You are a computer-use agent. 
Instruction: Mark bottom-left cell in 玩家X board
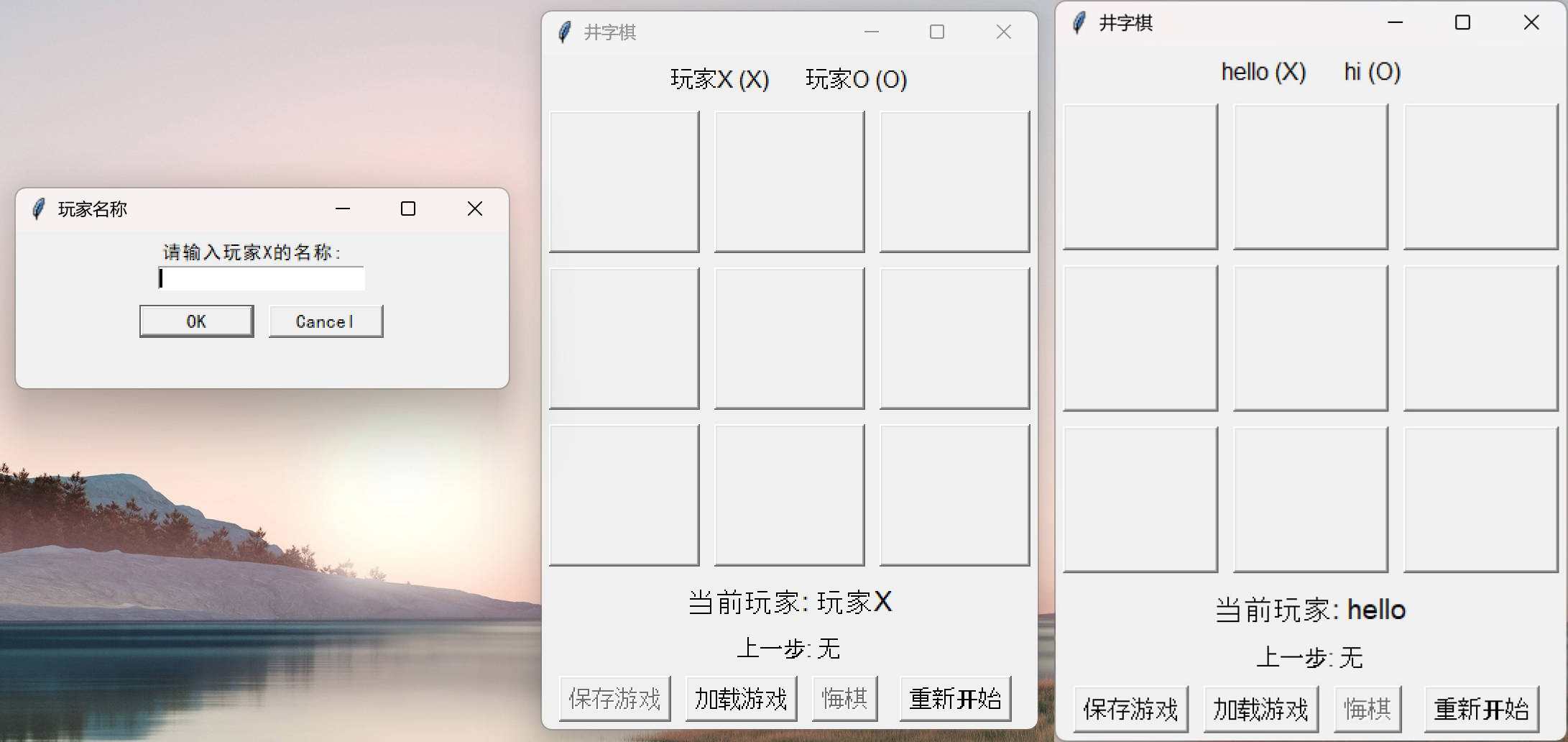tap(624, 495)
